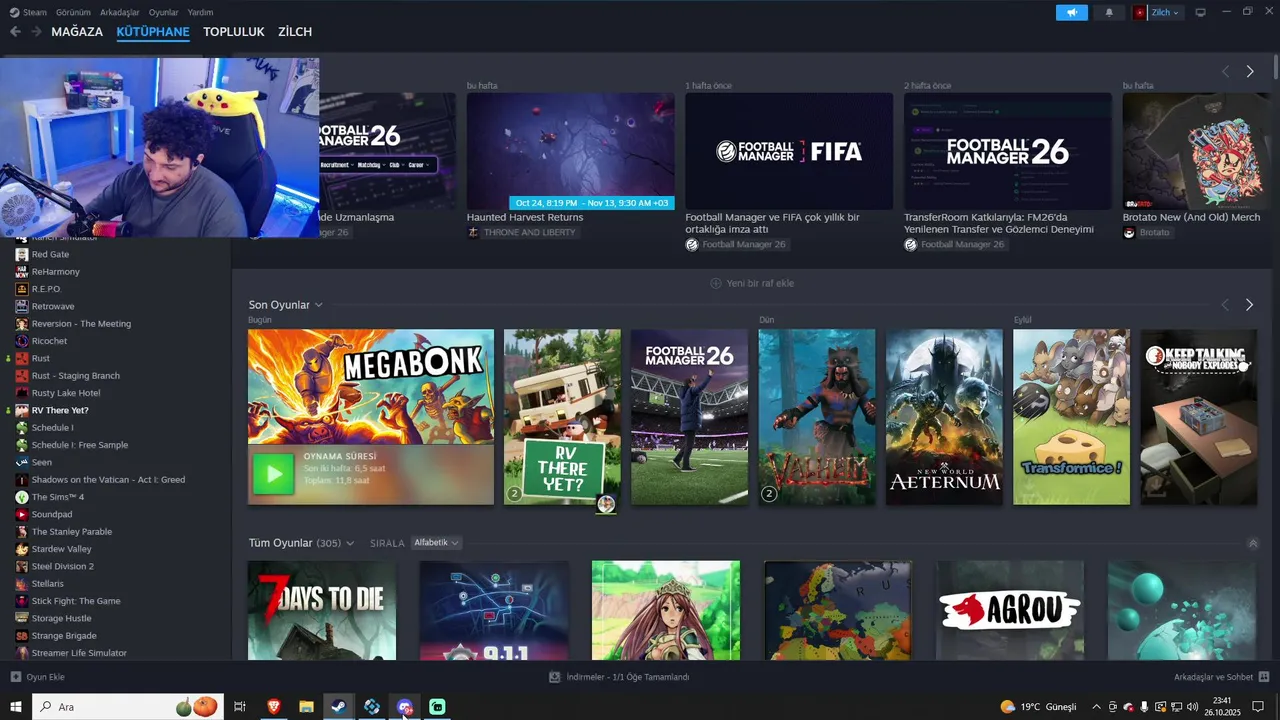Show hidden tray icons chevron
This screenshot has width=1280, height=720.
coord(1096,707)
